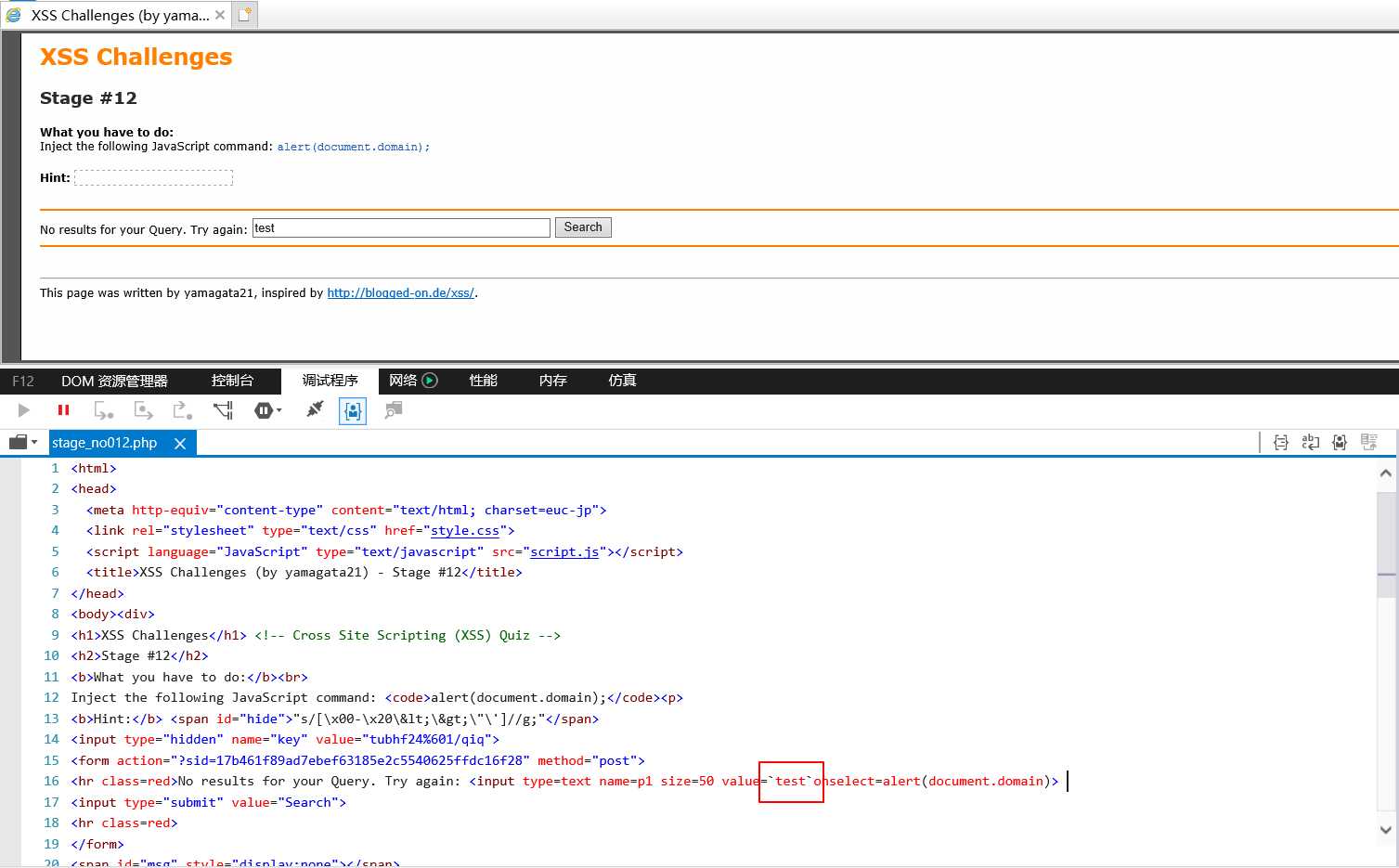Click the Cross Site Scripting comment in source
Viewport: 1399px width, 868px height.
coord(408,636)
